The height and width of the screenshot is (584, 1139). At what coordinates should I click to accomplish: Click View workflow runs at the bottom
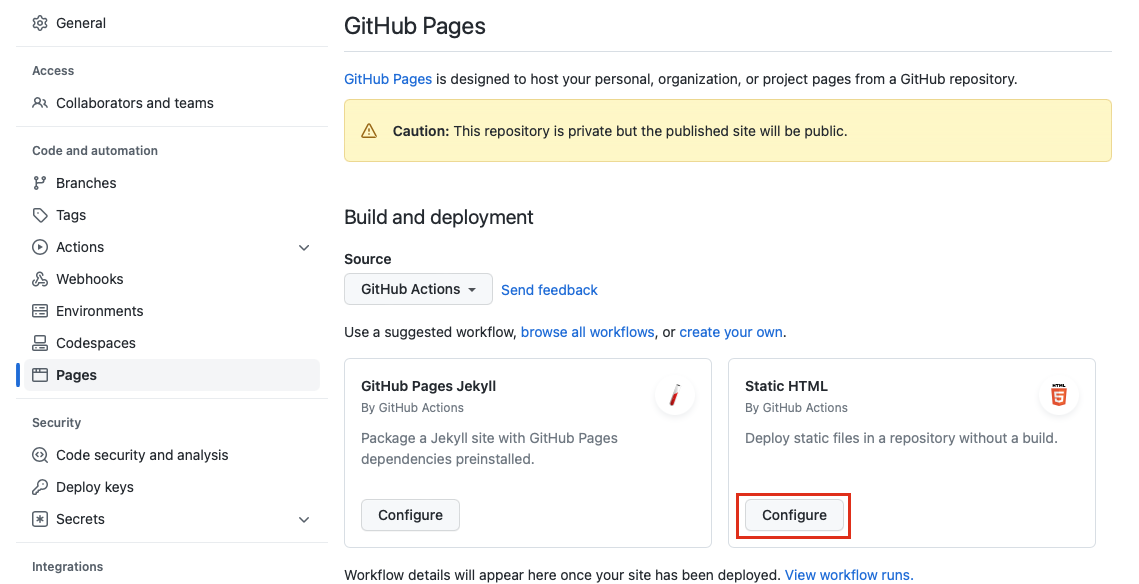[848, 574]
